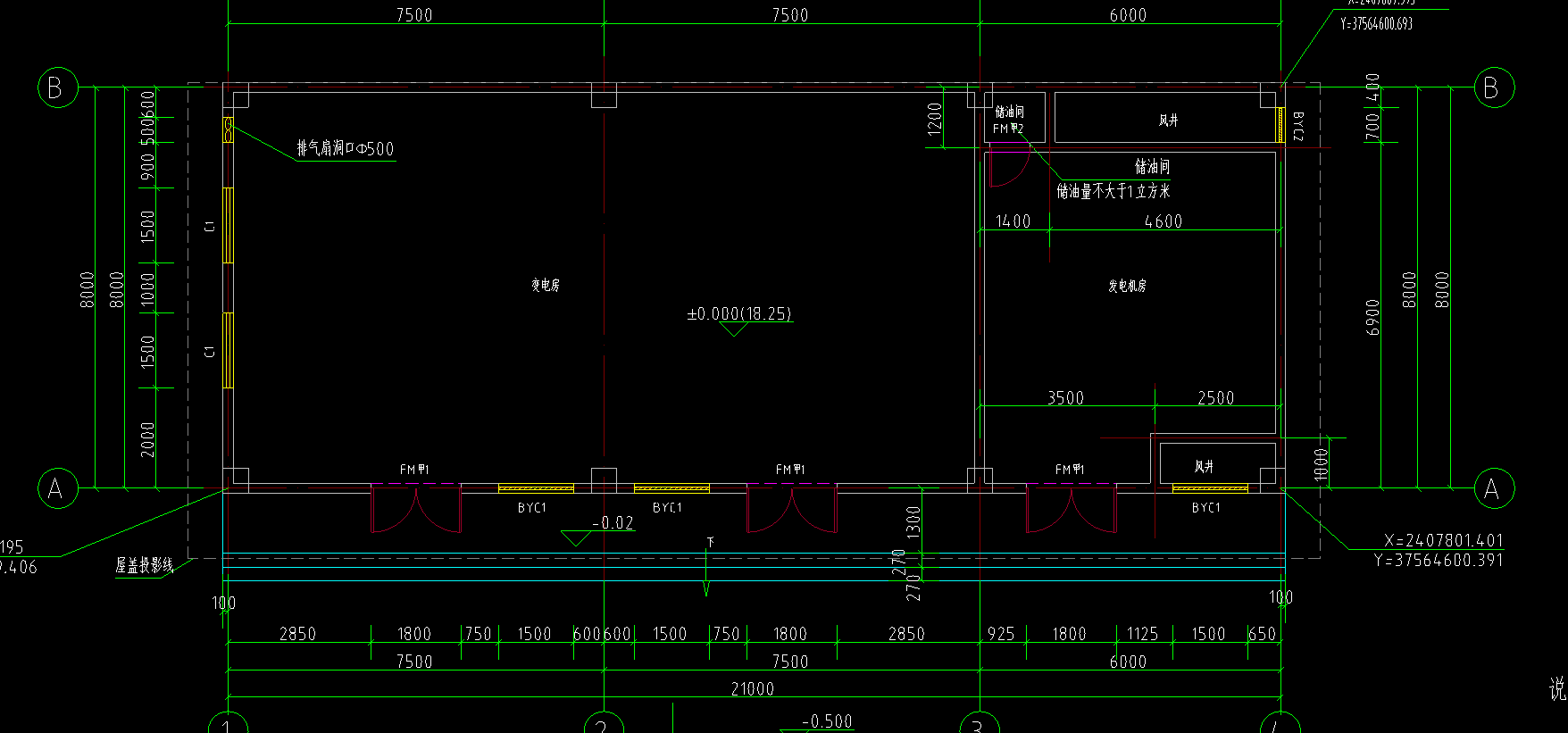Select the 925 dimension text

click(1001, 633)
